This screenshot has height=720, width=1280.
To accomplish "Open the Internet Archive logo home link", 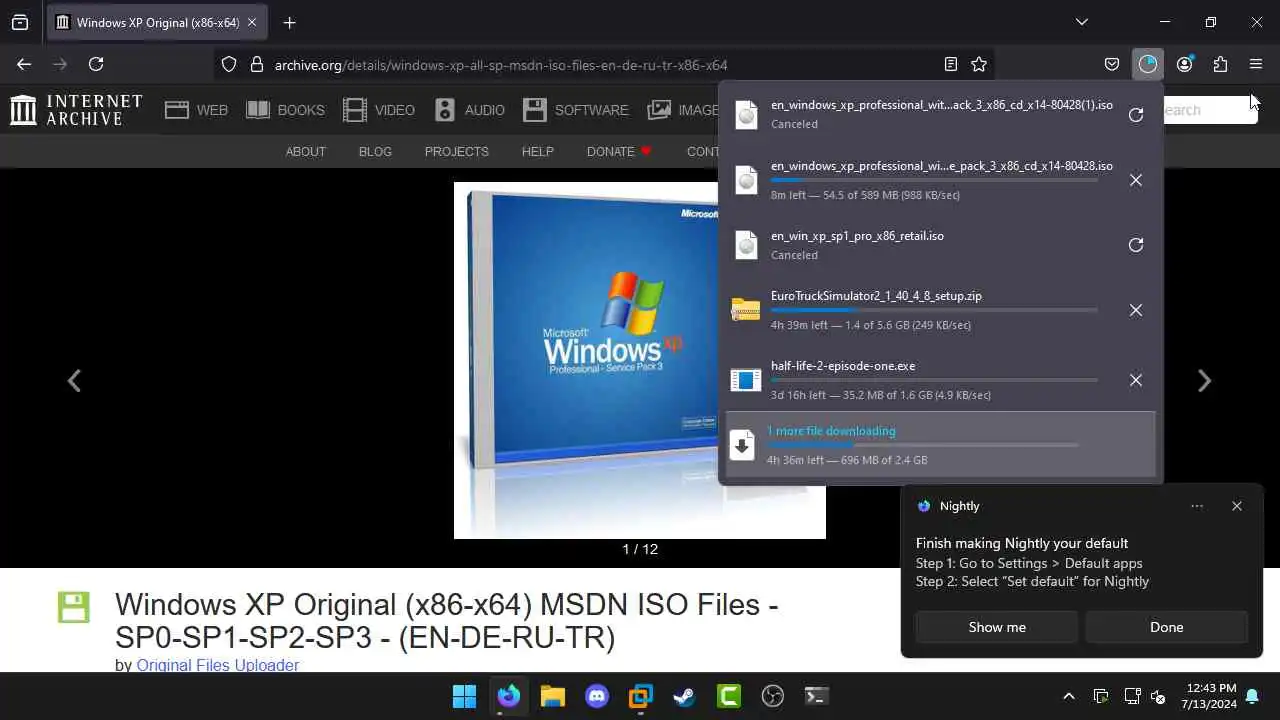I will coord(76,110).
